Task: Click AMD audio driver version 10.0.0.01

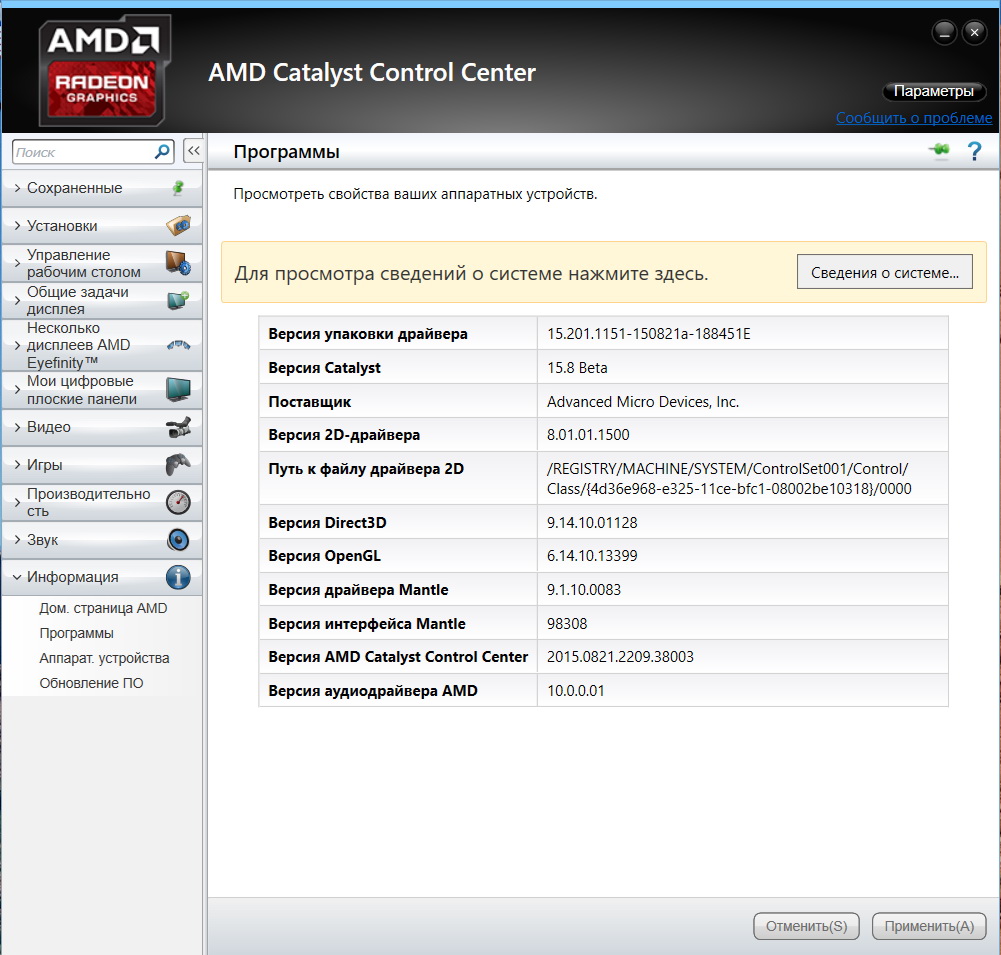Action: click(x=575, y=691)
